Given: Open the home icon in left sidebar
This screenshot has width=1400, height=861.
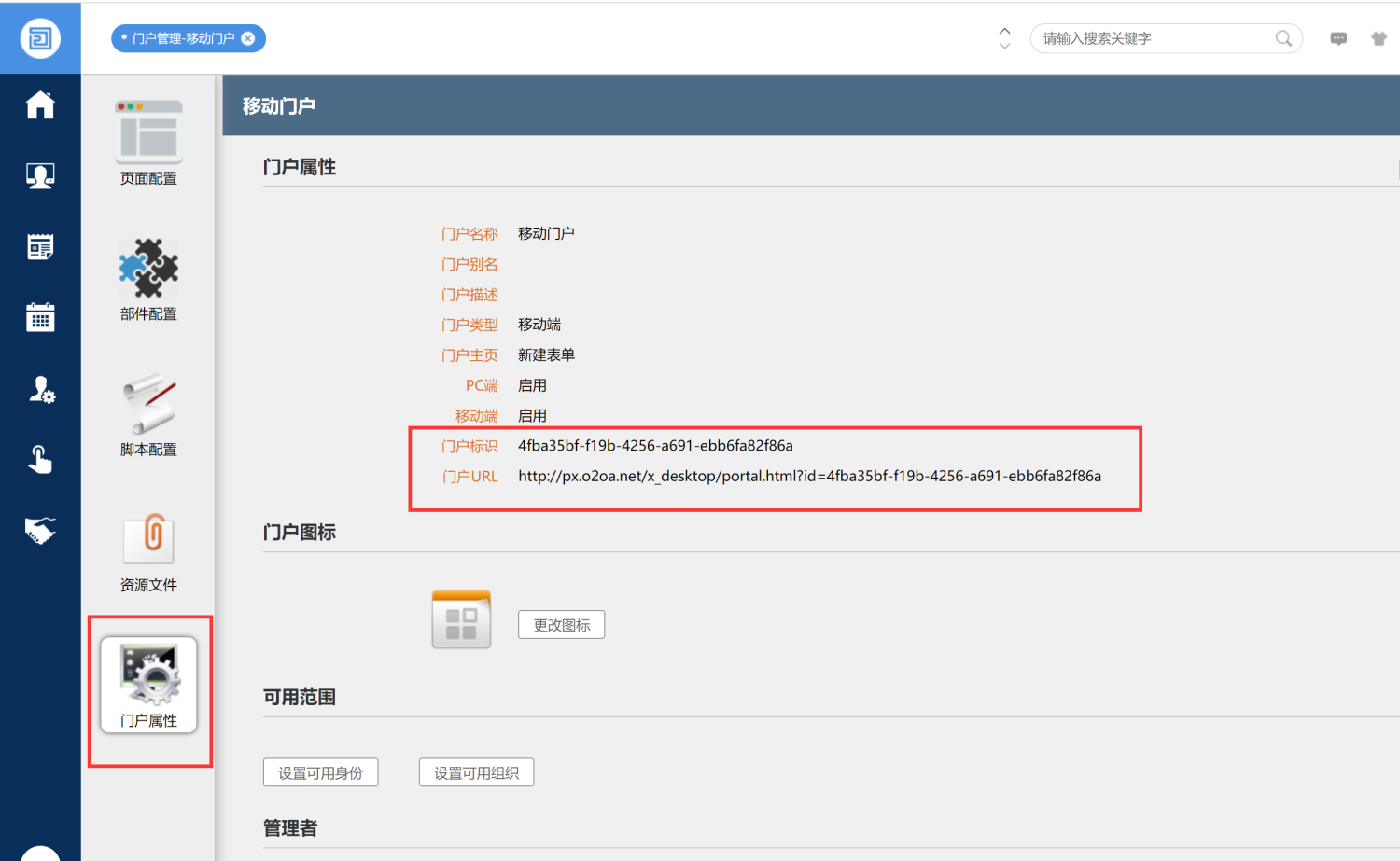Looking at the screenshot, I should (x=40, y=104).
